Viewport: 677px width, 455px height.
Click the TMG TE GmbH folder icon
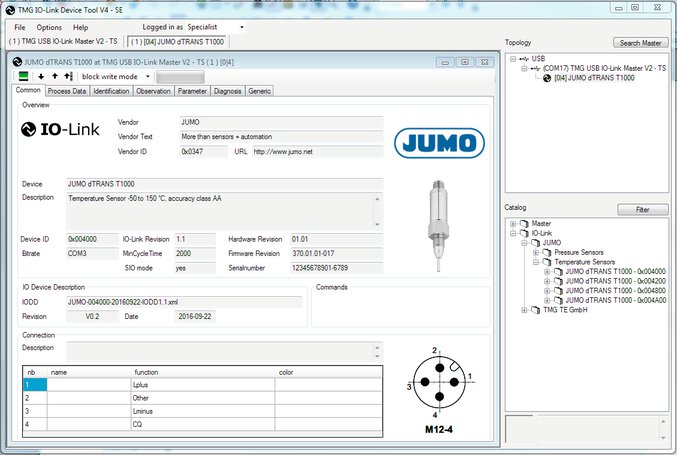coord(535,310)
